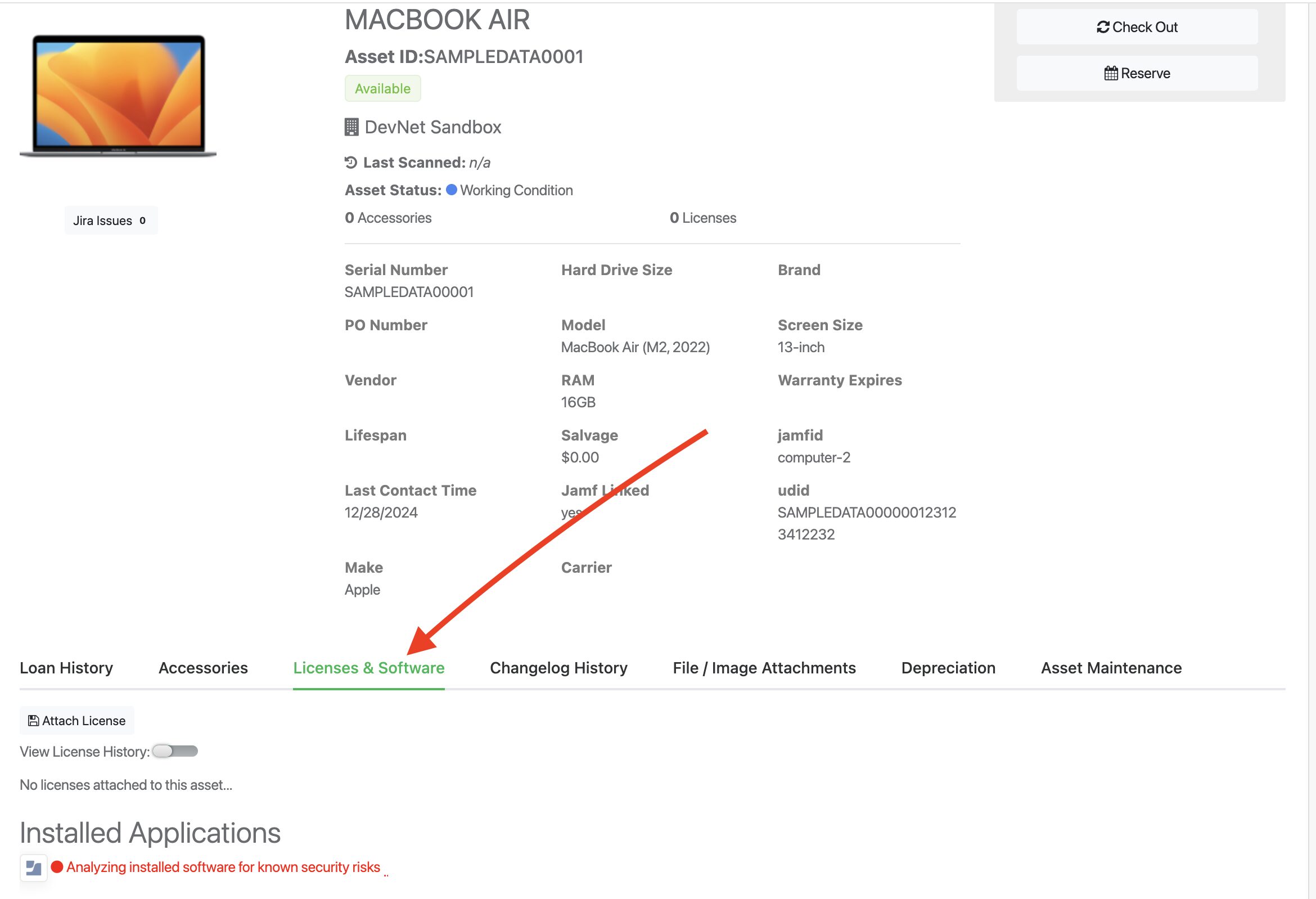Click the 16GB RAM value

pyautogui.click(x=578, y=402)
